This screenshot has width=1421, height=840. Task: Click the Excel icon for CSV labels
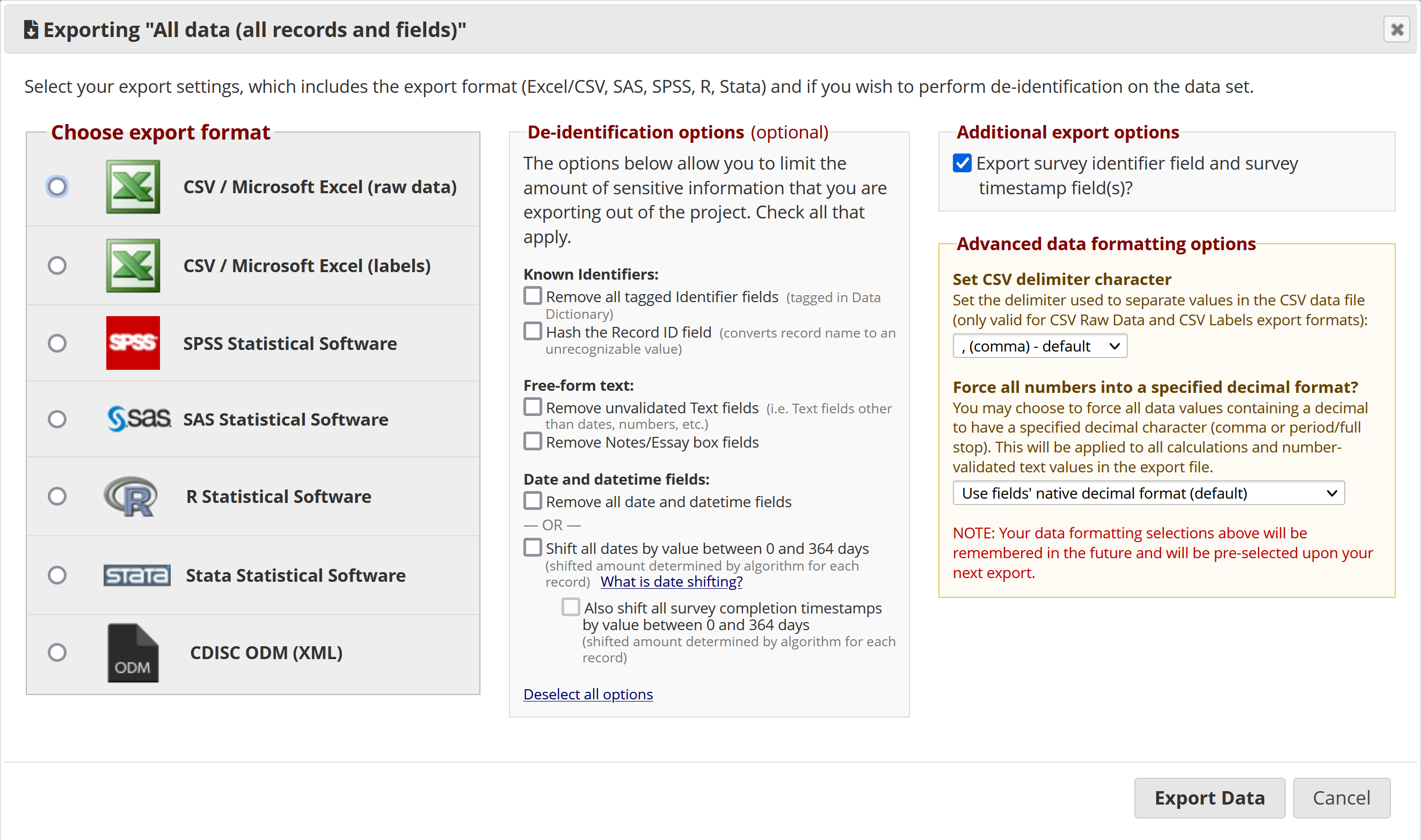pos(133,265)
